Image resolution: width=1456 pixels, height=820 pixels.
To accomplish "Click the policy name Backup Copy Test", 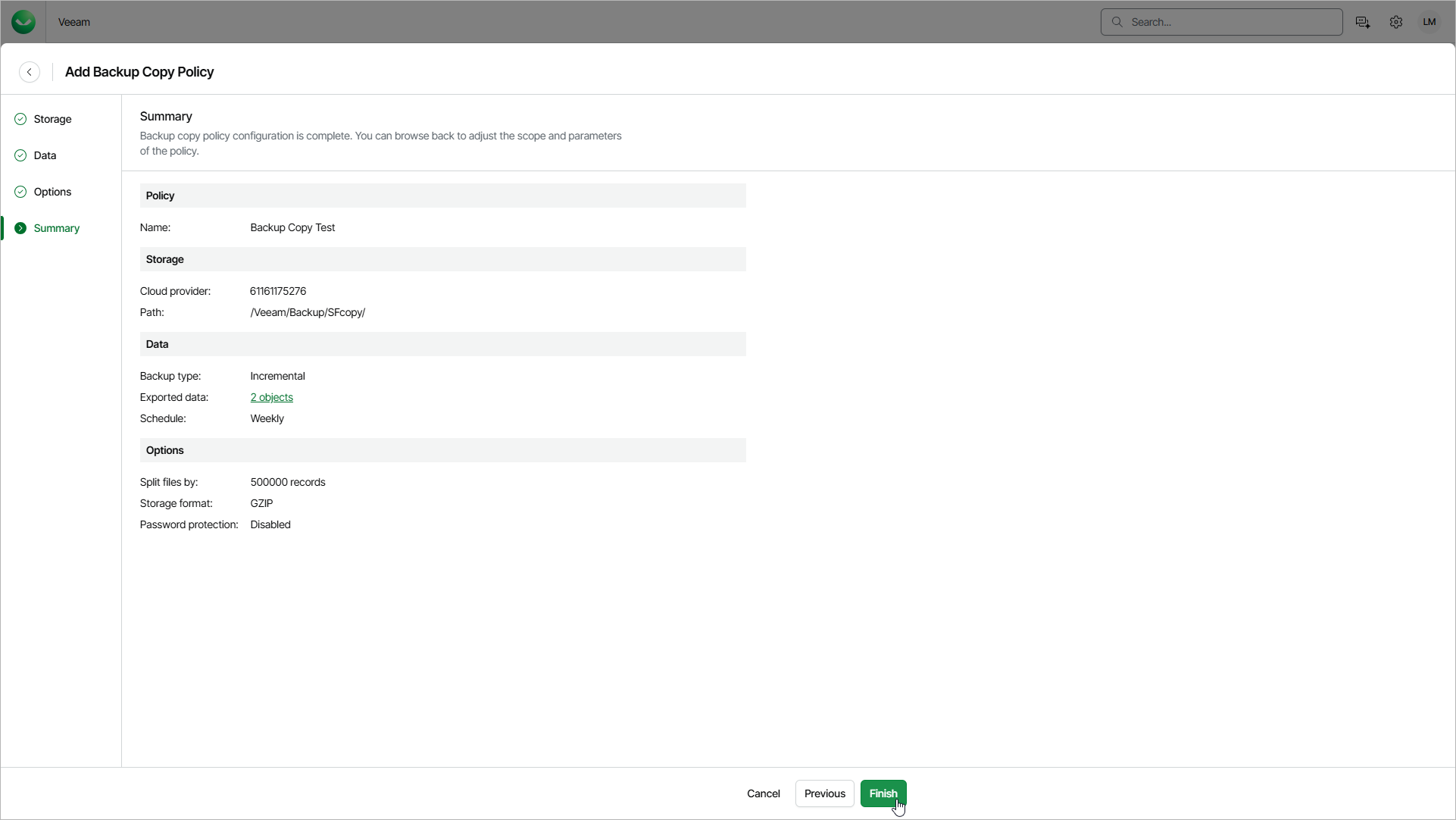I will tap(292, 227).
